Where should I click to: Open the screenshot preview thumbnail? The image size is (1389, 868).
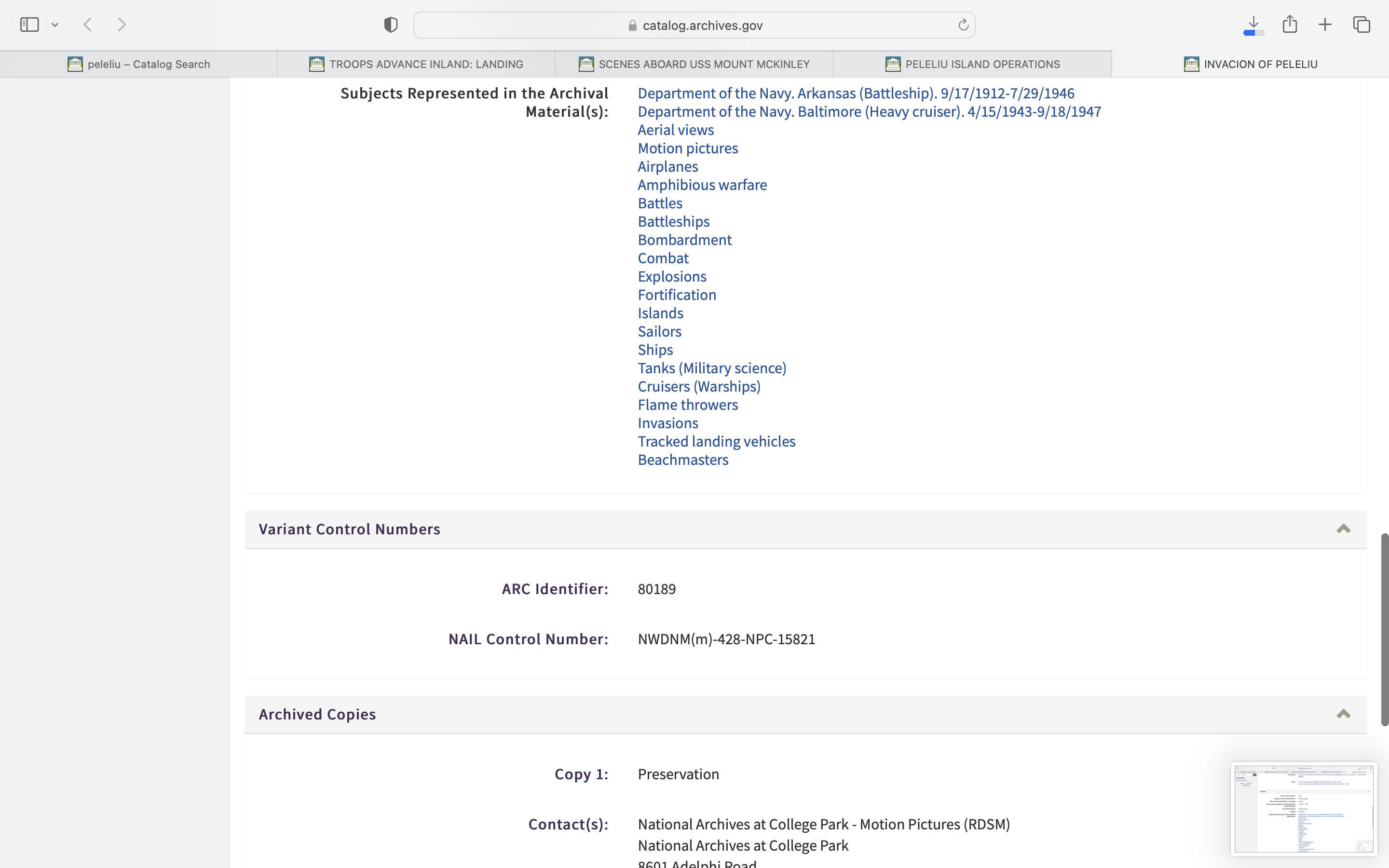pos(1304,809)
